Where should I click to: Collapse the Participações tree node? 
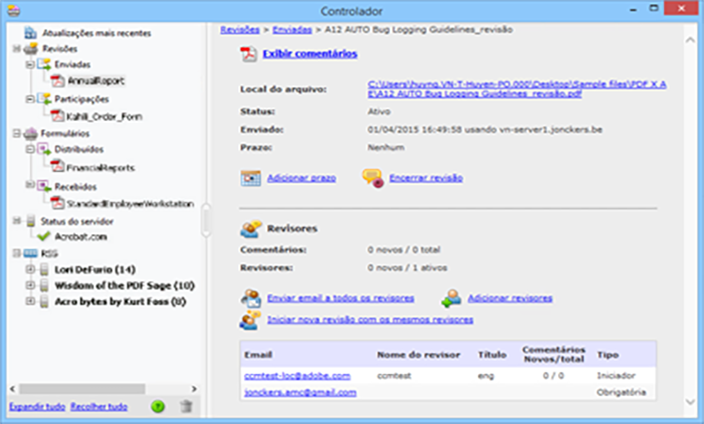click(x=30, y=99)
